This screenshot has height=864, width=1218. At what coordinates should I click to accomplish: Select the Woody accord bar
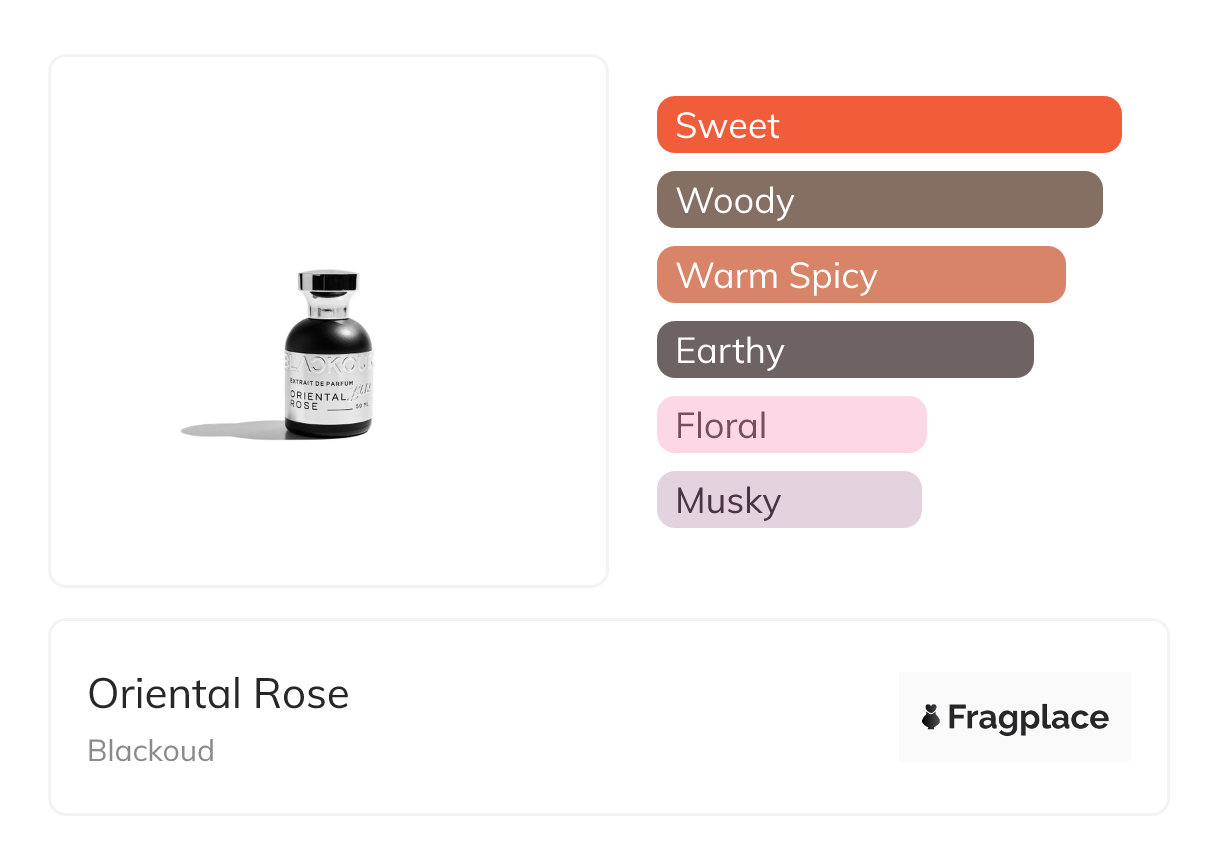click(x=879, y=200)
